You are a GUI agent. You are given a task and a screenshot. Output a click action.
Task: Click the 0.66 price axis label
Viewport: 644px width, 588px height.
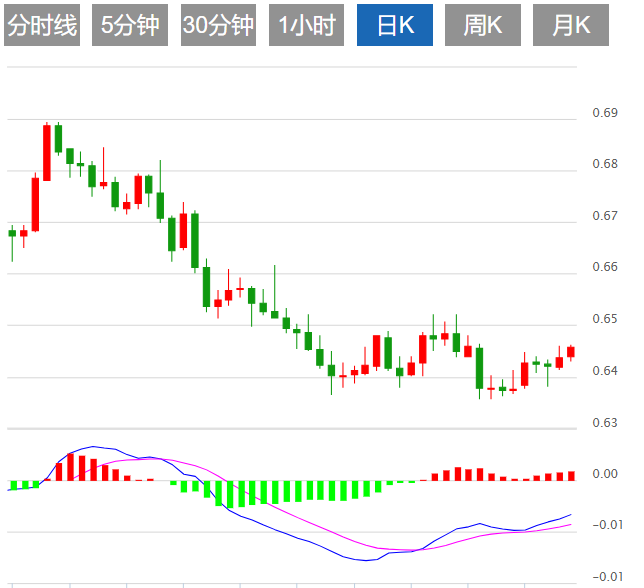[x=605, y=267]
